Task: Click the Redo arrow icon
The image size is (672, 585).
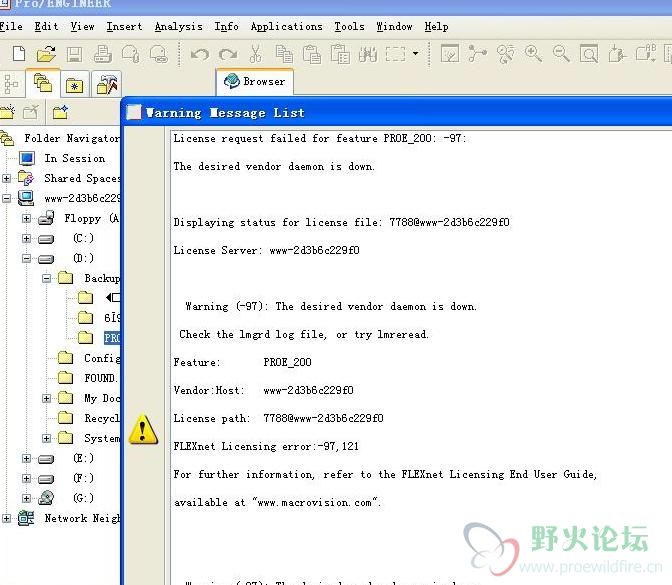Action: [x=228, y=54]
